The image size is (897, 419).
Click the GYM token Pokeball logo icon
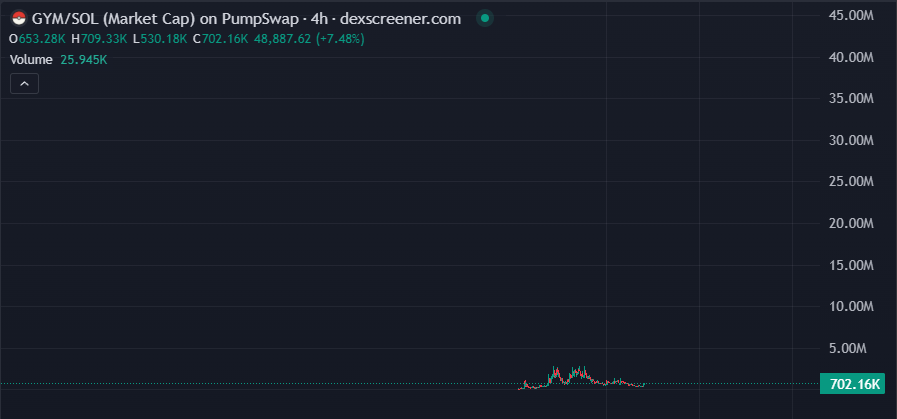pyautogui.click(x=19, y=19)
